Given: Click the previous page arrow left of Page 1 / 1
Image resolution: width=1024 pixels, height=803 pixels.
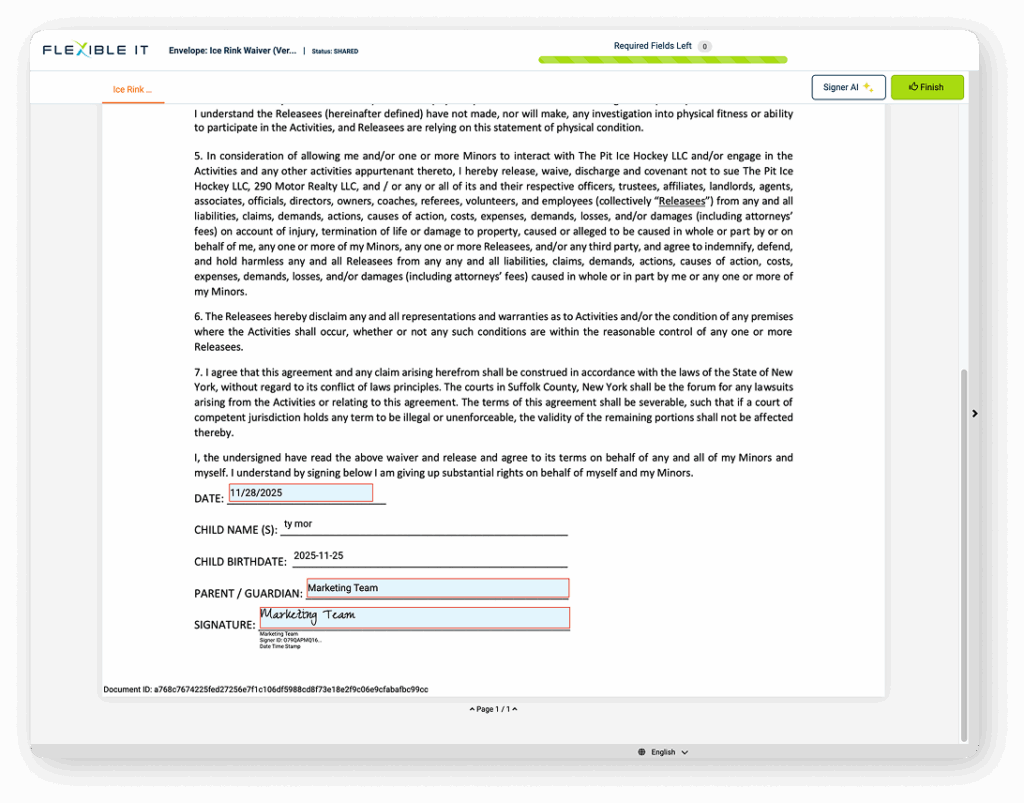Looking at the screenshot, I should pyautogui.click(x=471, y=709).
